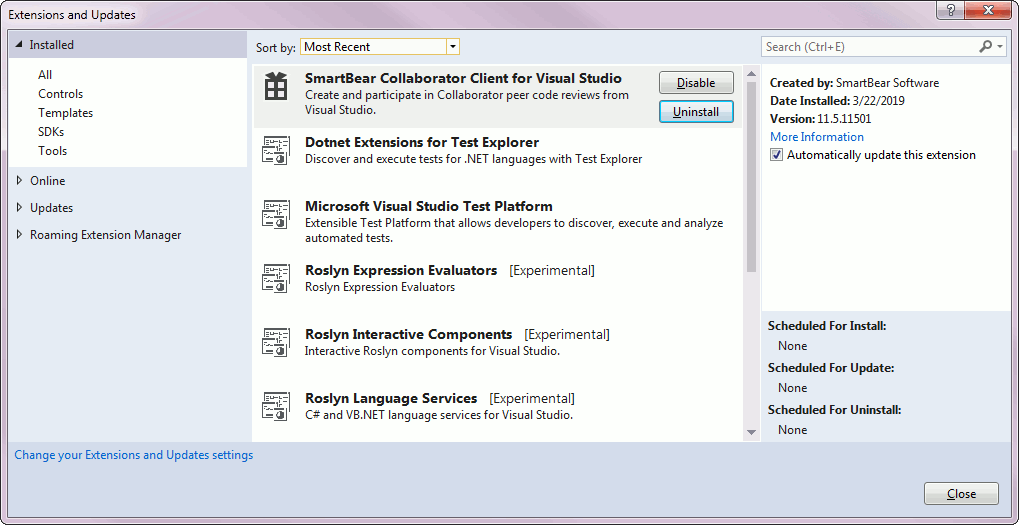Disable the SmartBear Collaborator extension
Viewport: 1019px width, 525px height.
[x=696, y=83]
